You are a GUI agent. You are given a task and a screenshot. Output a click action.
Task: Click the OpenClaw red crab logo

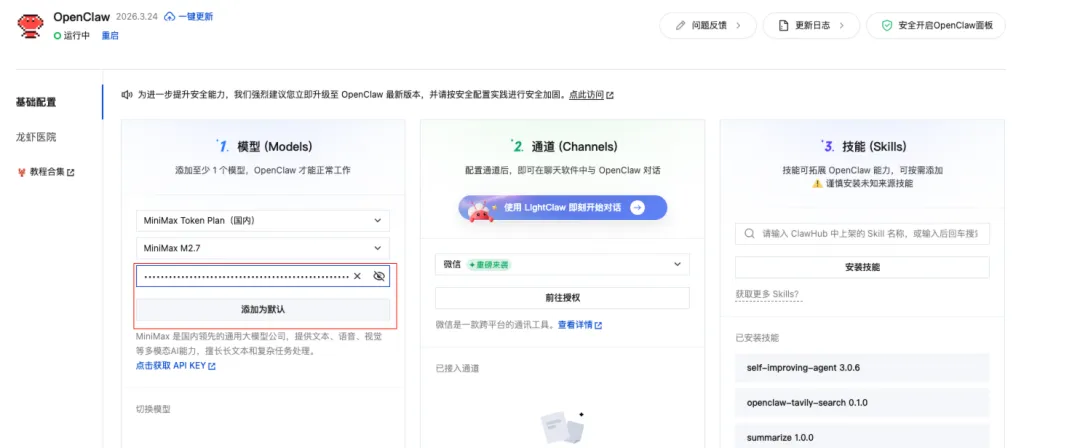click(x=32, y=26)
